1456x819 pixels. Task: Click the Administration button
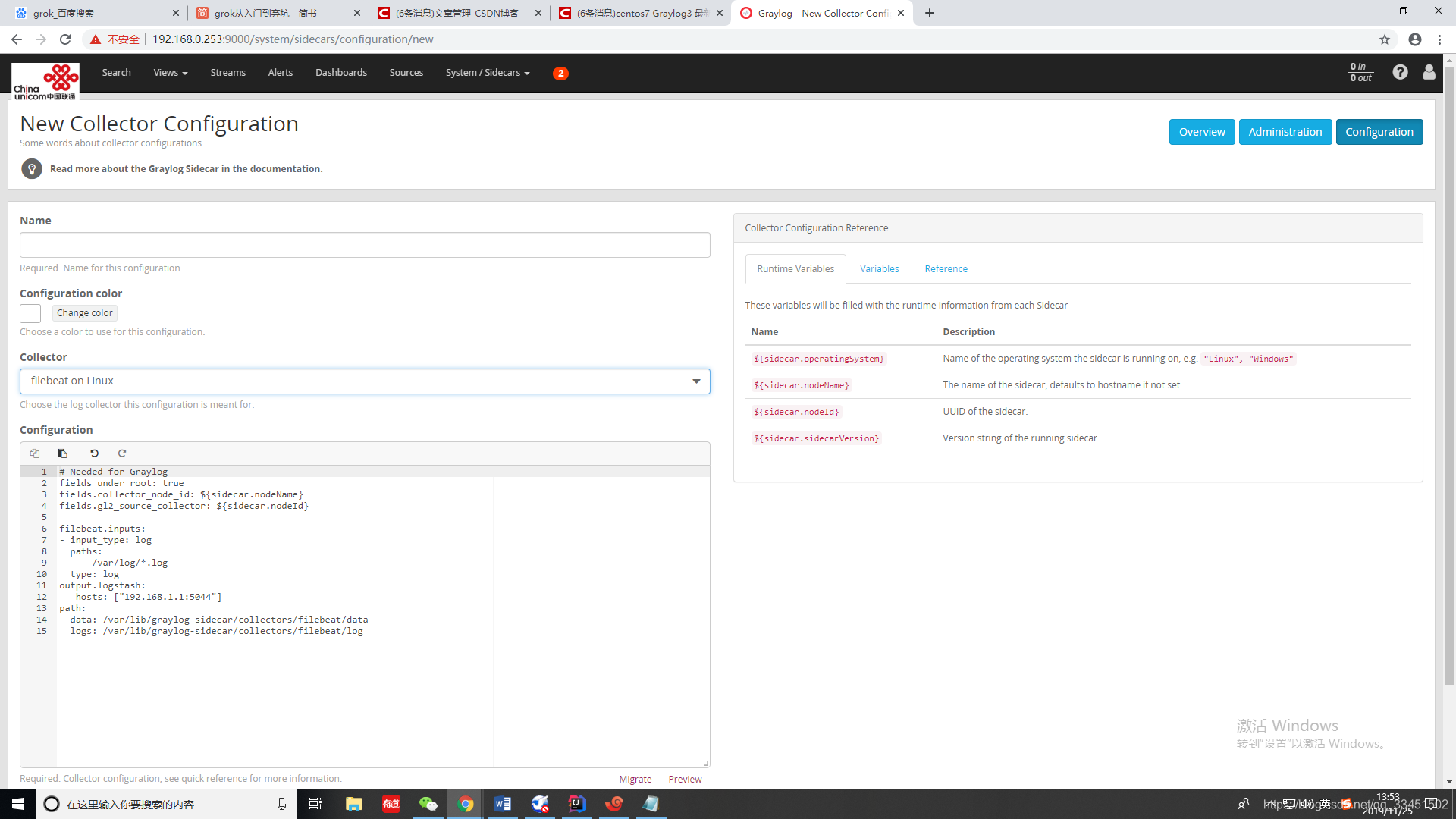(x=1285, y=132)
